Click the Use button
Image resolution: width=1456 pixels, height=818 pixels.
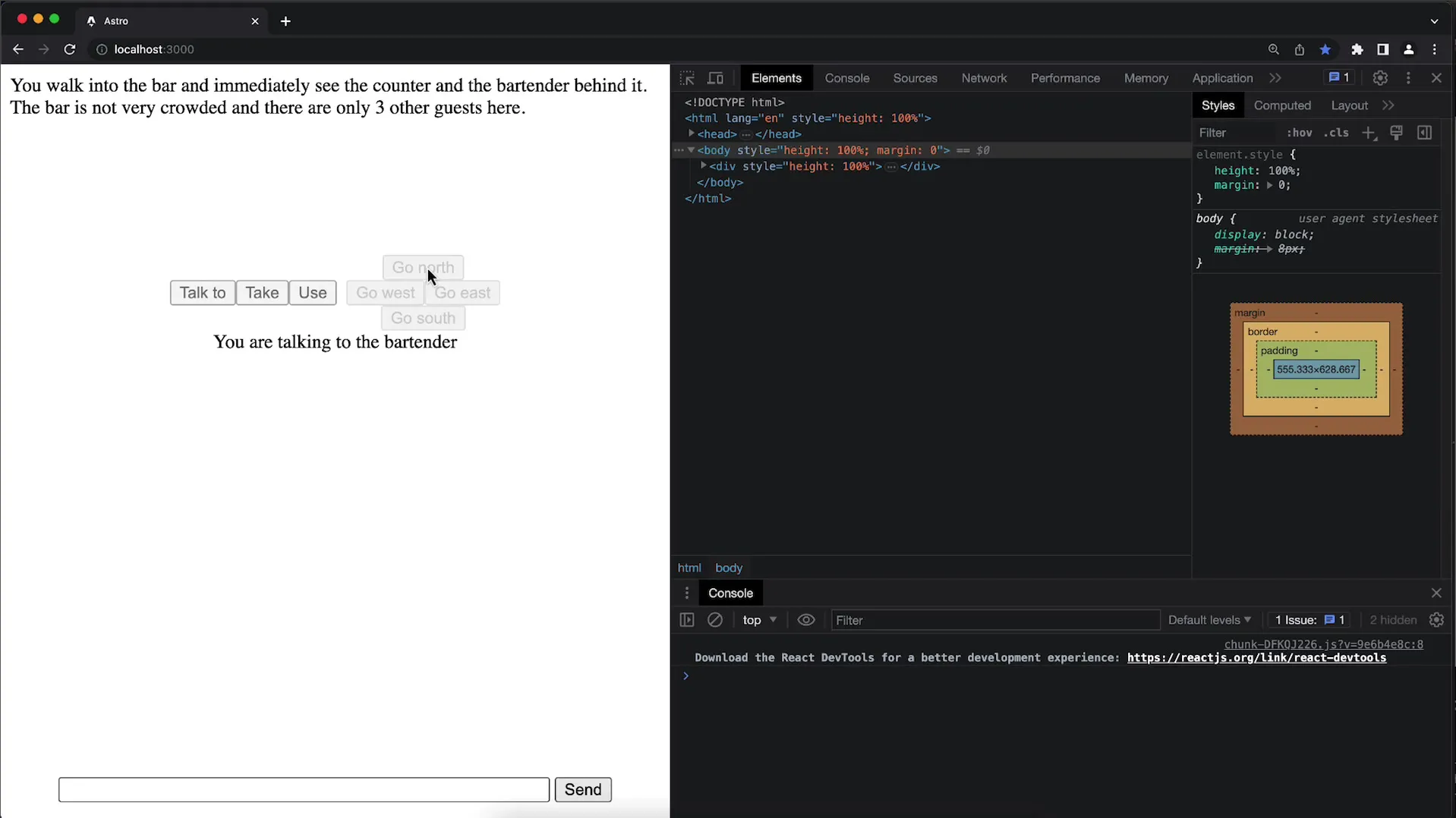click(x=313, y=293)
